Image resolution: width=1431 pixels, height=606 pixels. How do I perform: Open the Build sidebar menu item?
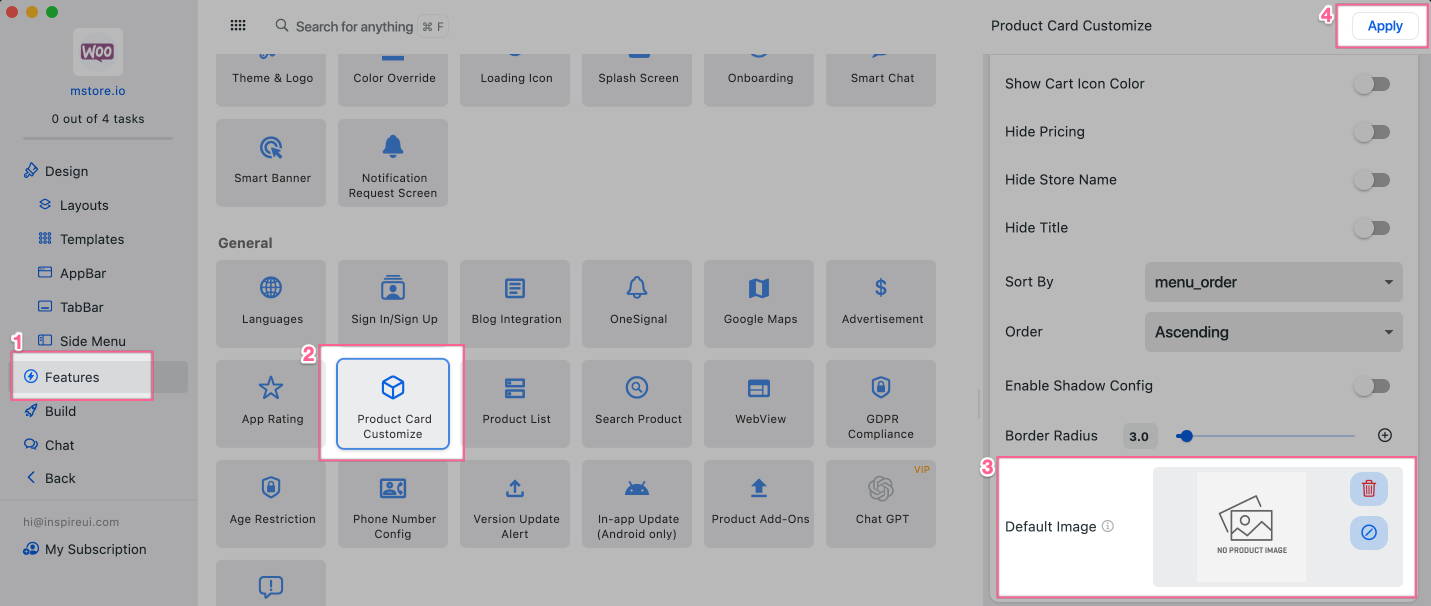click(x=60, y=411)
